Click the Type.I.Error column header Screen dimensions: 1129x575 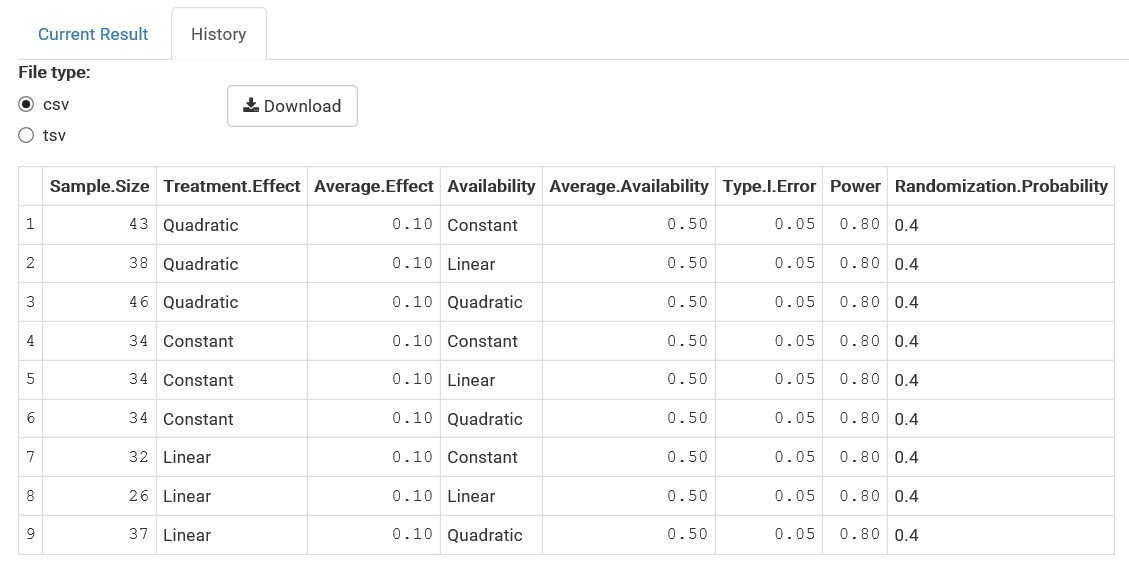769,186
